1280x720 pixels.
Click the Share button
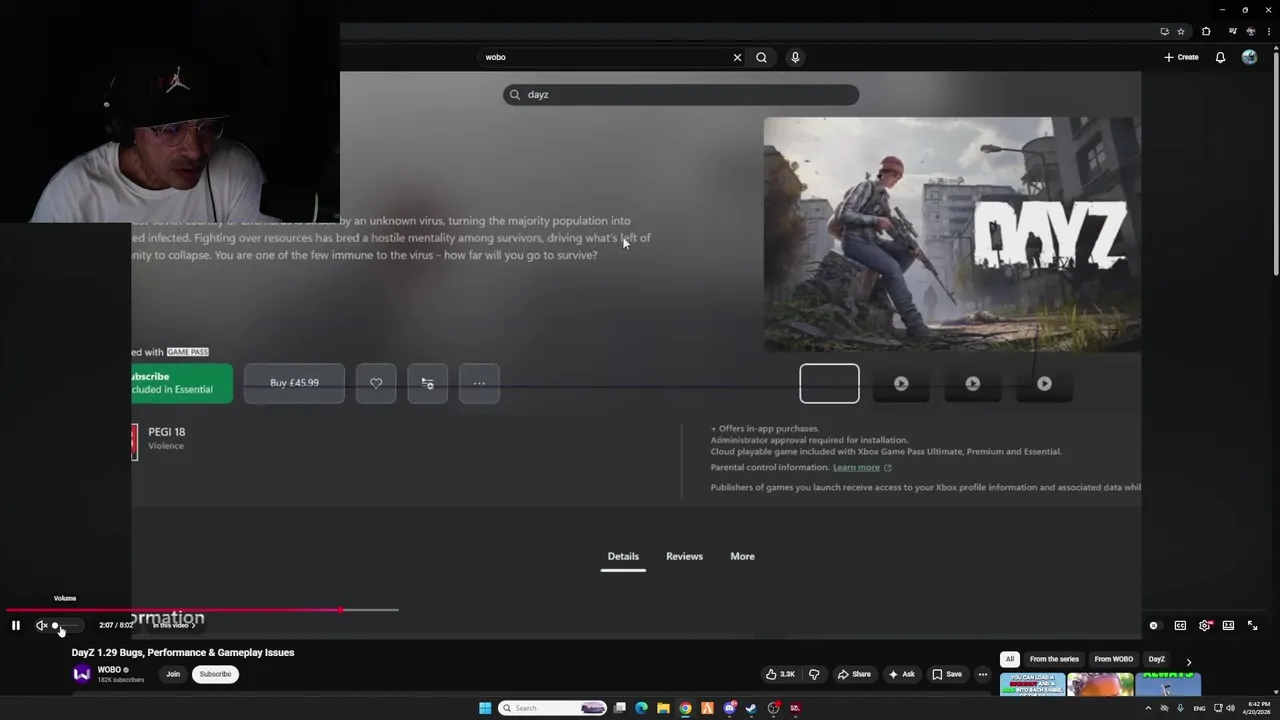pyautogui.click(x=854, y=674)
